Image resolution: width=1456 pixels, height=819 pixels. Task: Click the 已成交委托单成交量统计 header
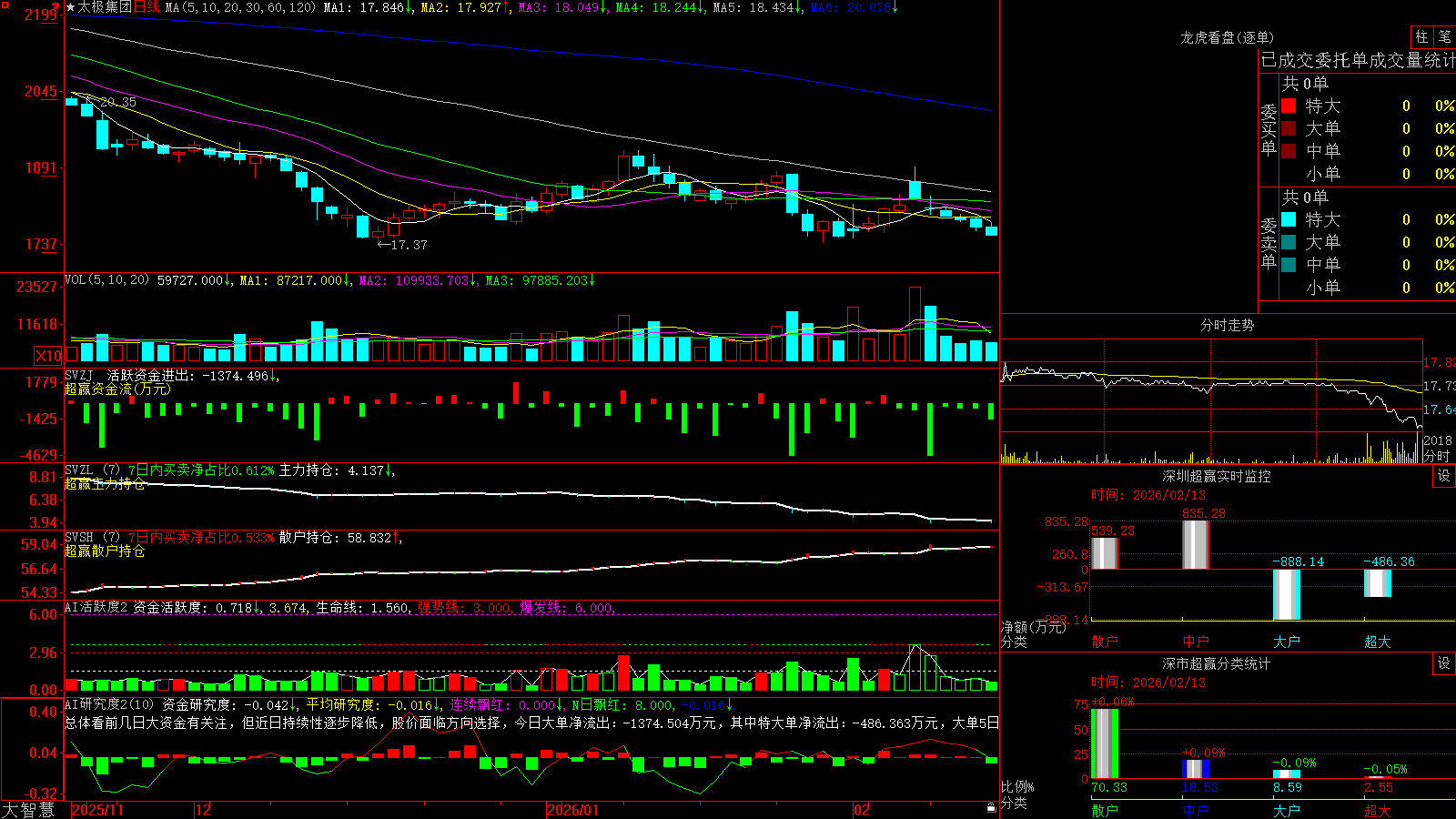(x=1358, y=60)
